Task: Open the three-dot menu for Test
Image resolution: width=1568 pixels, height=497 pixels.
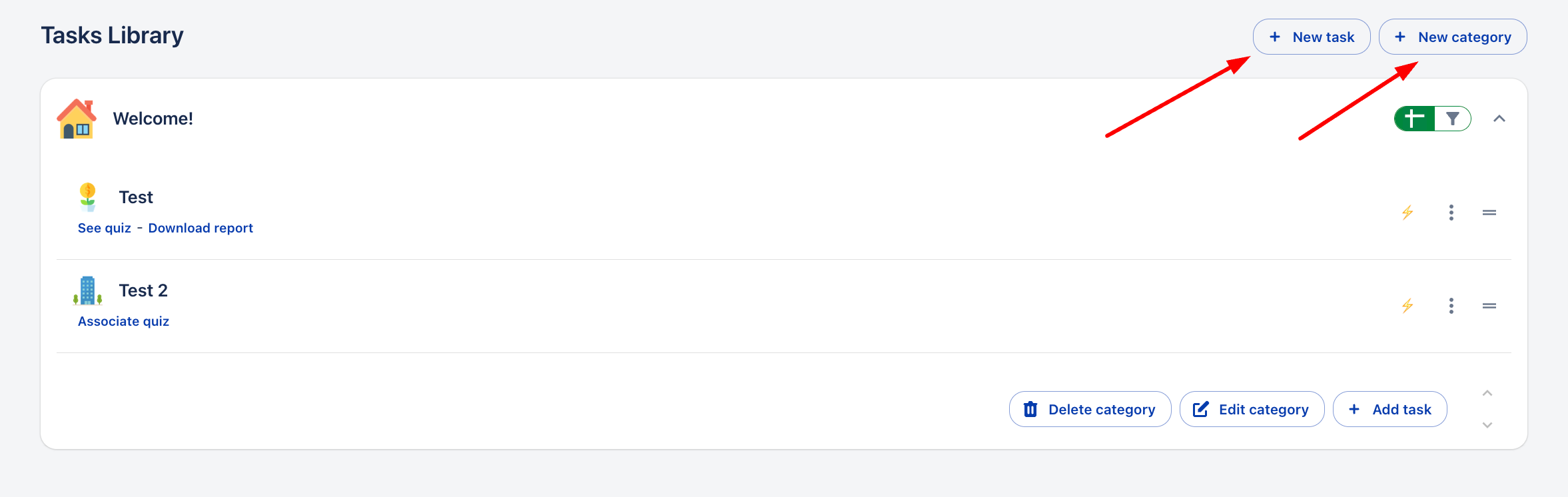Action: pos(1451,213)
